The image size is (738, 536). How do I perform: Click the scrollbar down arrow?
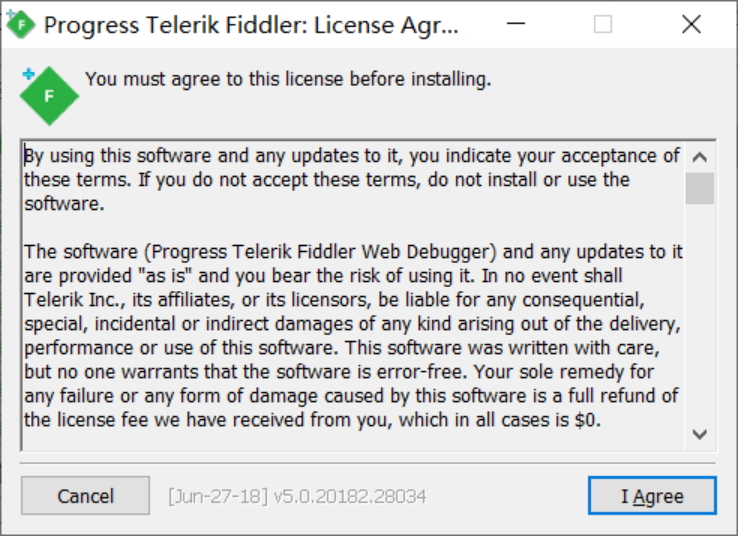[700, 434]
